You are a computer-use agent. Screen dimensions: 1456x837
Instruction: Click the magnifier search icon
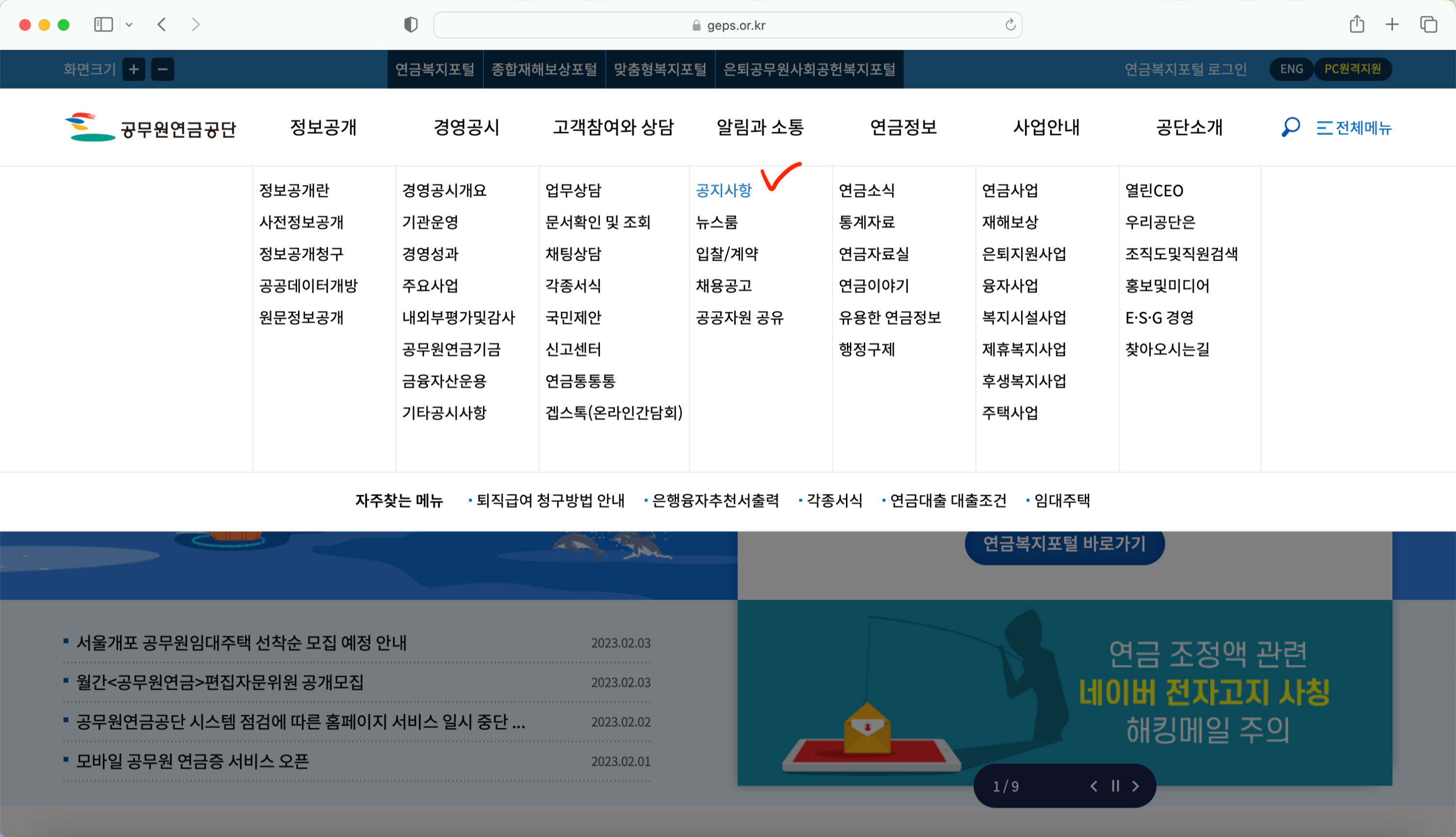click(1291, 126)
